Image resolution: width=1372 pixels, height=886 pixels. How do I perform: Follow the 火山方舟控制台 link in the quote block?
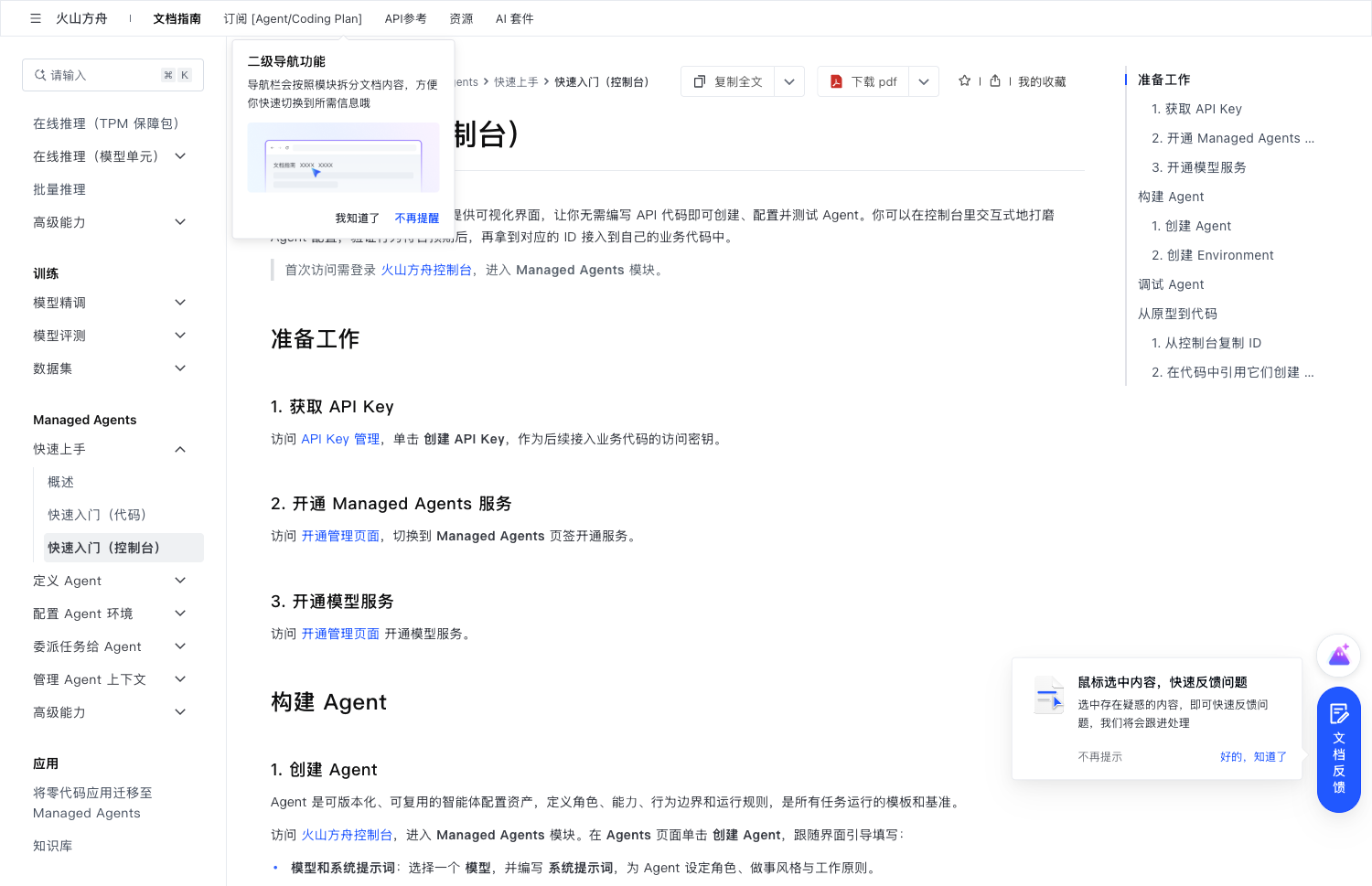(426, 270)
